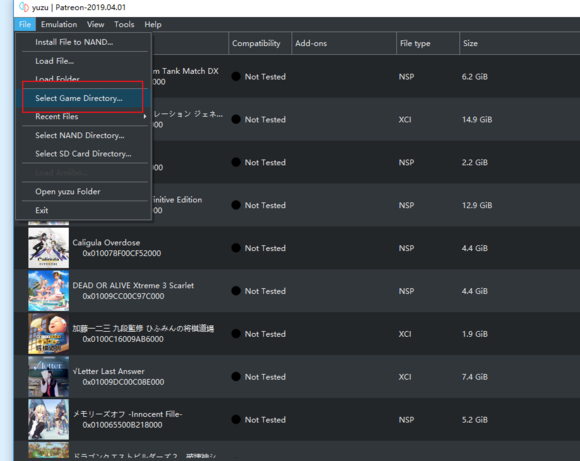Screen dimensions: 580x461
Task: Select the メモリーズオフ Innocent Fille cover thumbnail
Action: [48, 420]
